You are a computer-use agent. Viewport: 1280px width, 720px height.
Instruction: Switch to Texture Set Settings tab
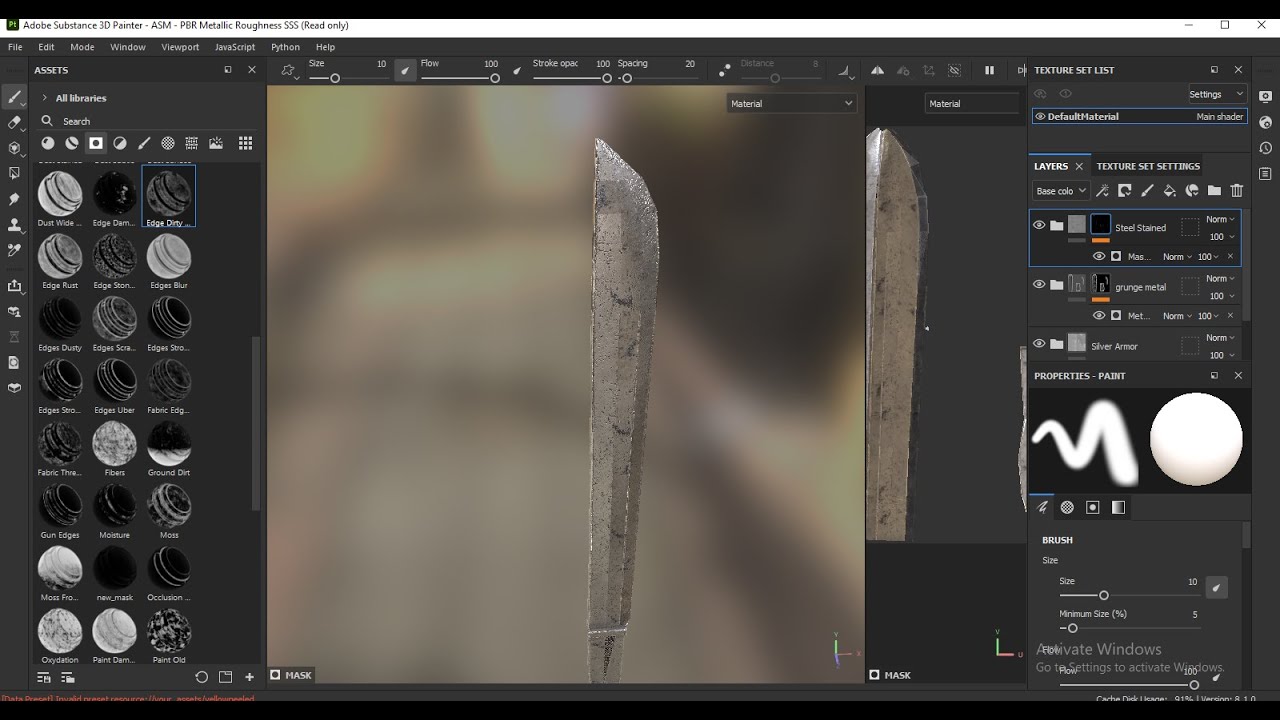1148,166
